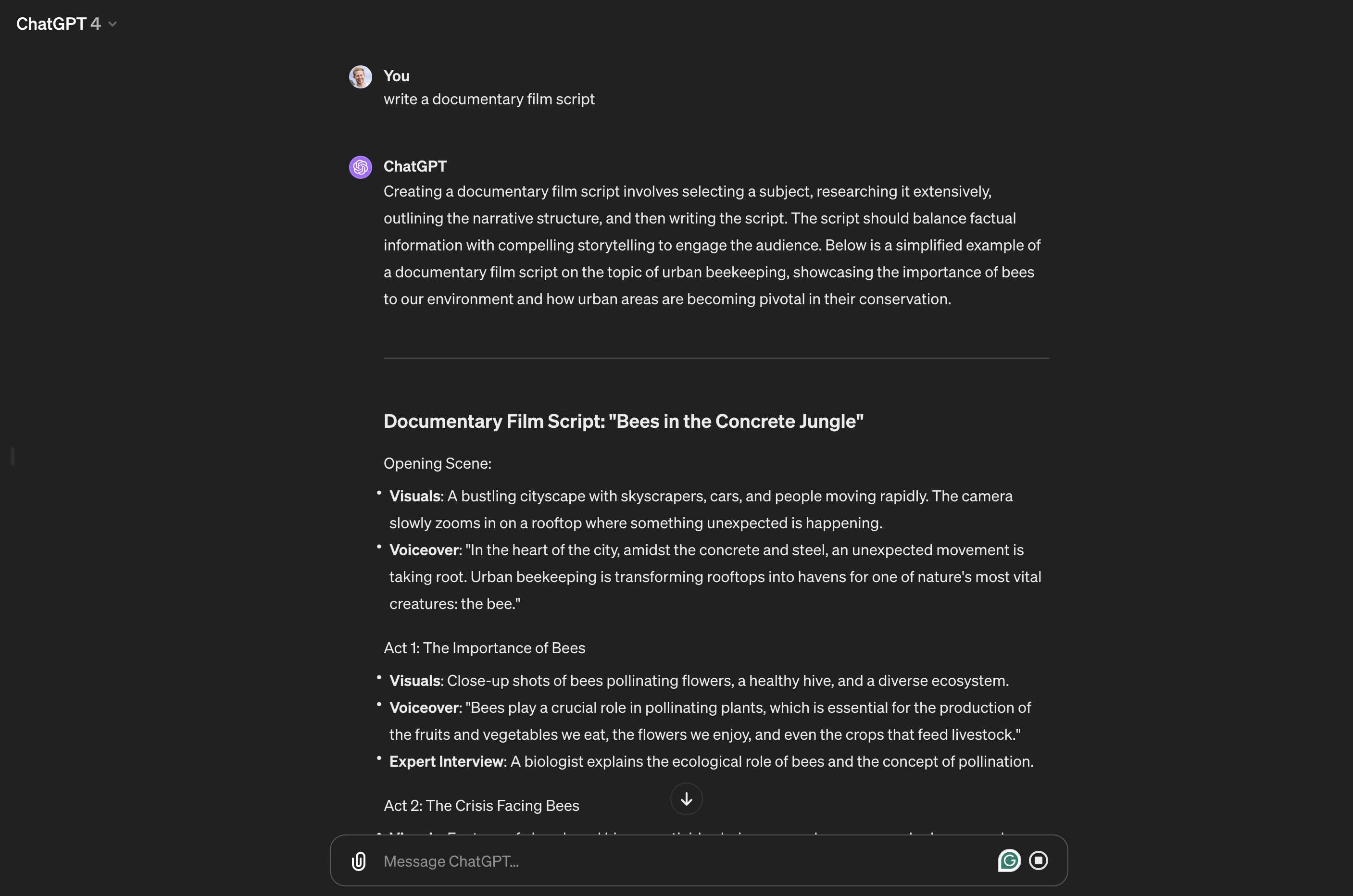Click the bold "Expert Interview" label
Image resolution: width=1353 pixels, height=896 pixels.
pyautogui.click(x=446, y=761)
